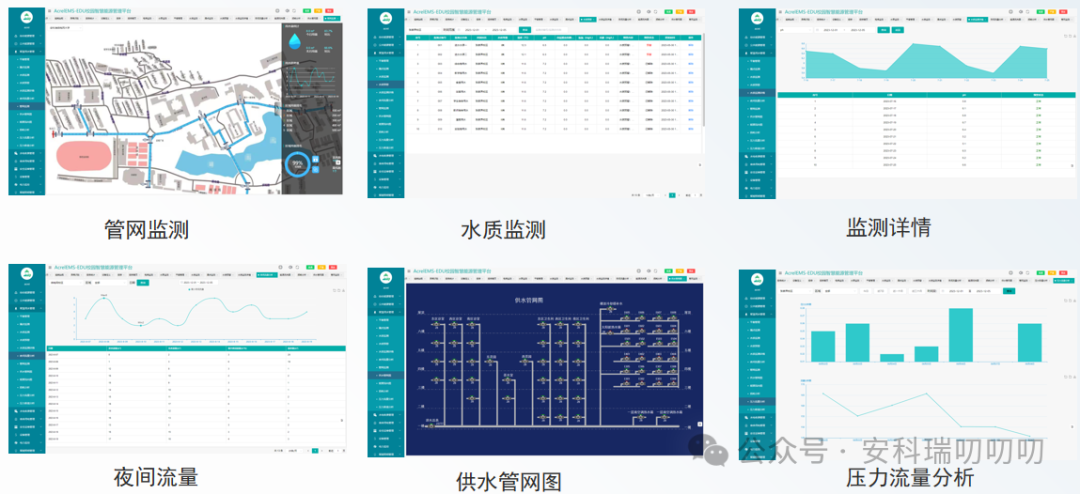
Task: Click the pink stadium on the 管网监测 map
Action: (x=83, y=156)
